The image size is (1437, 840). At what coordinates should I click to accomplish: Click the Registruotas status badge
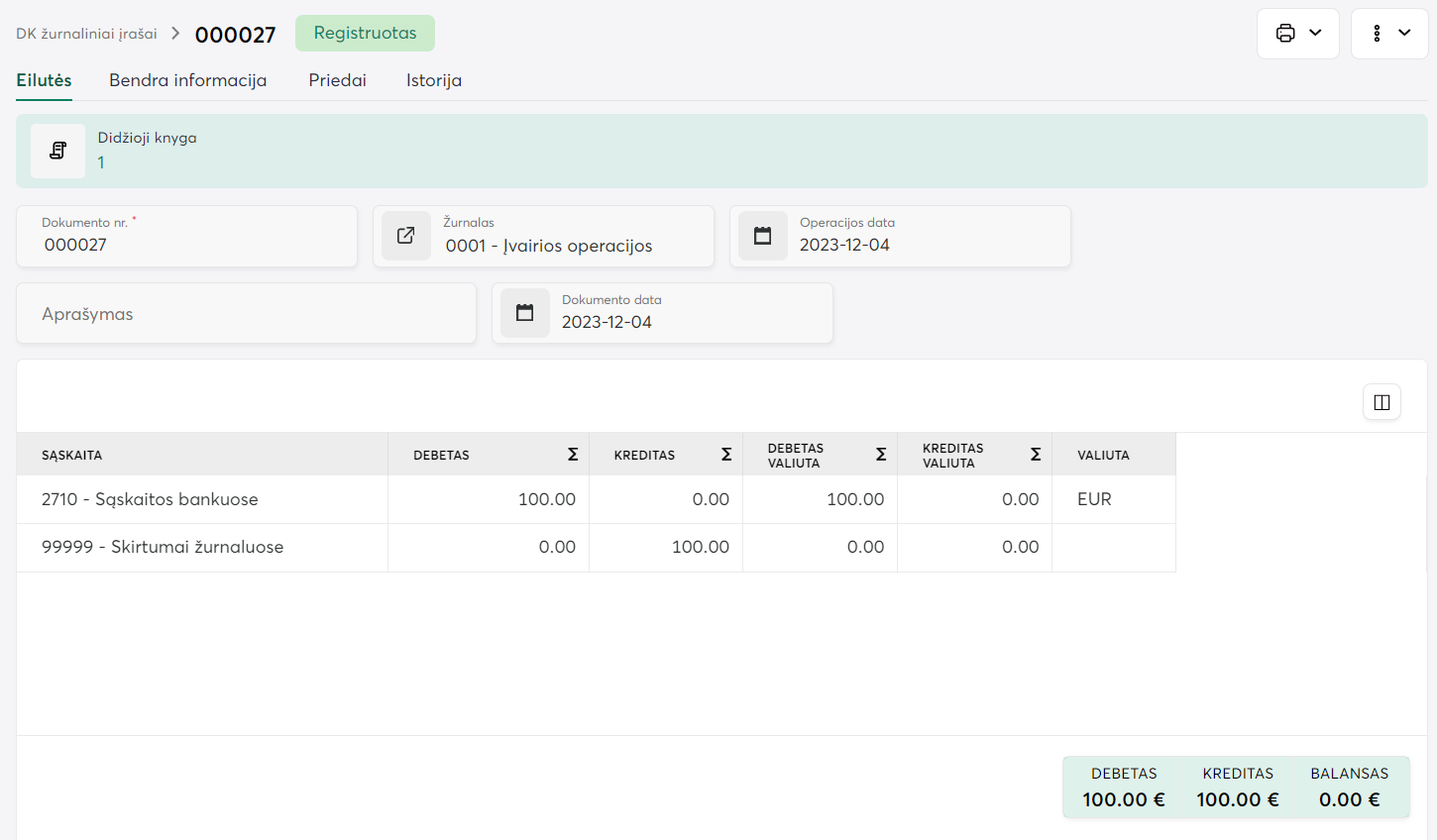click(365, 33)
